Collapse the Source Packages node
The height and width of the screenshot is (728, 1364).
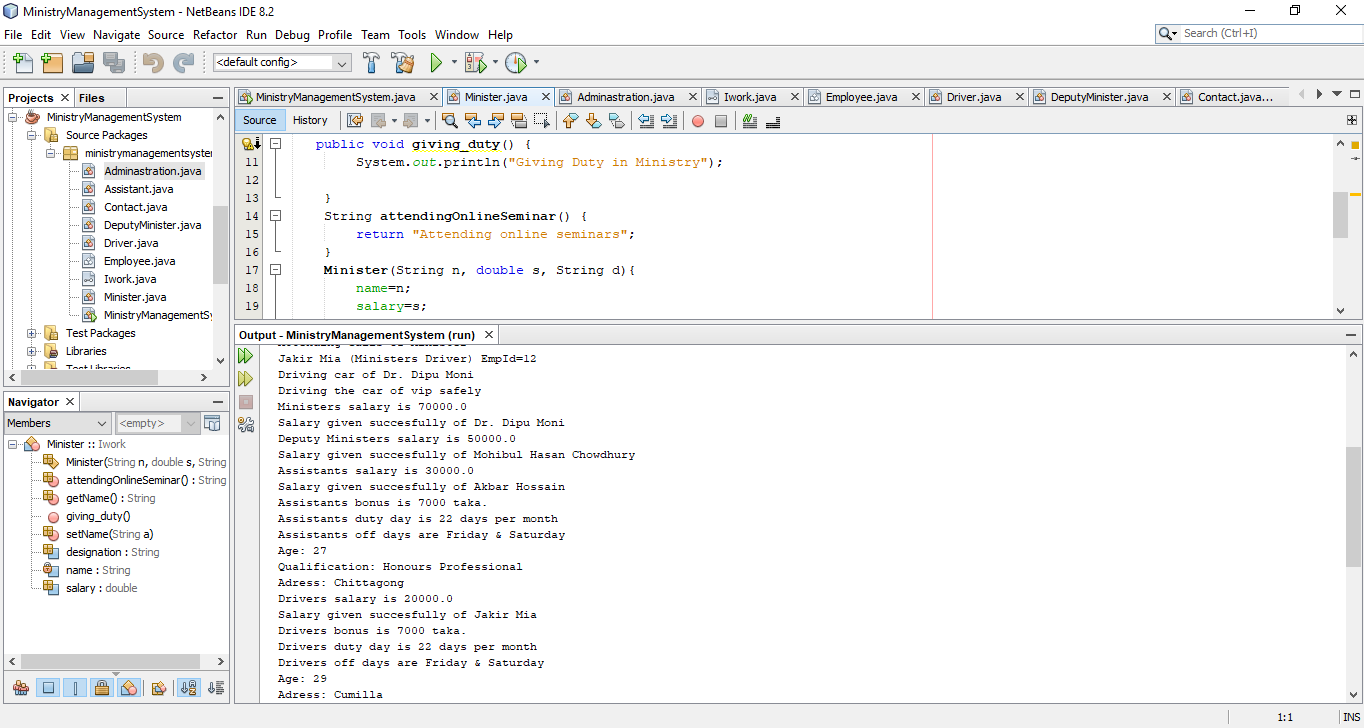tap(31, 135)
